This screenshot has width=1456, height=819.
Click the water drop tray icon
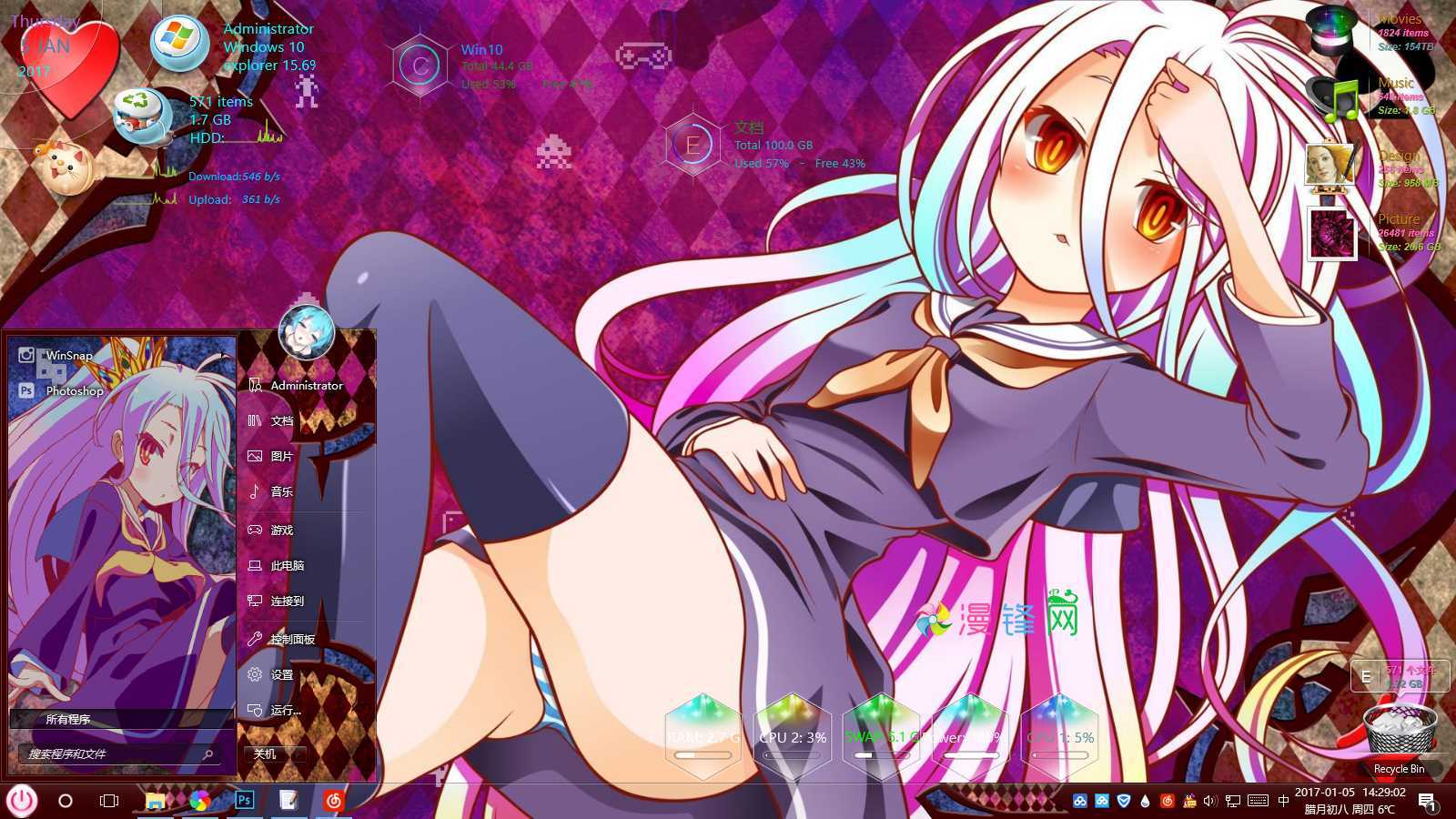tap(1145, 802)
